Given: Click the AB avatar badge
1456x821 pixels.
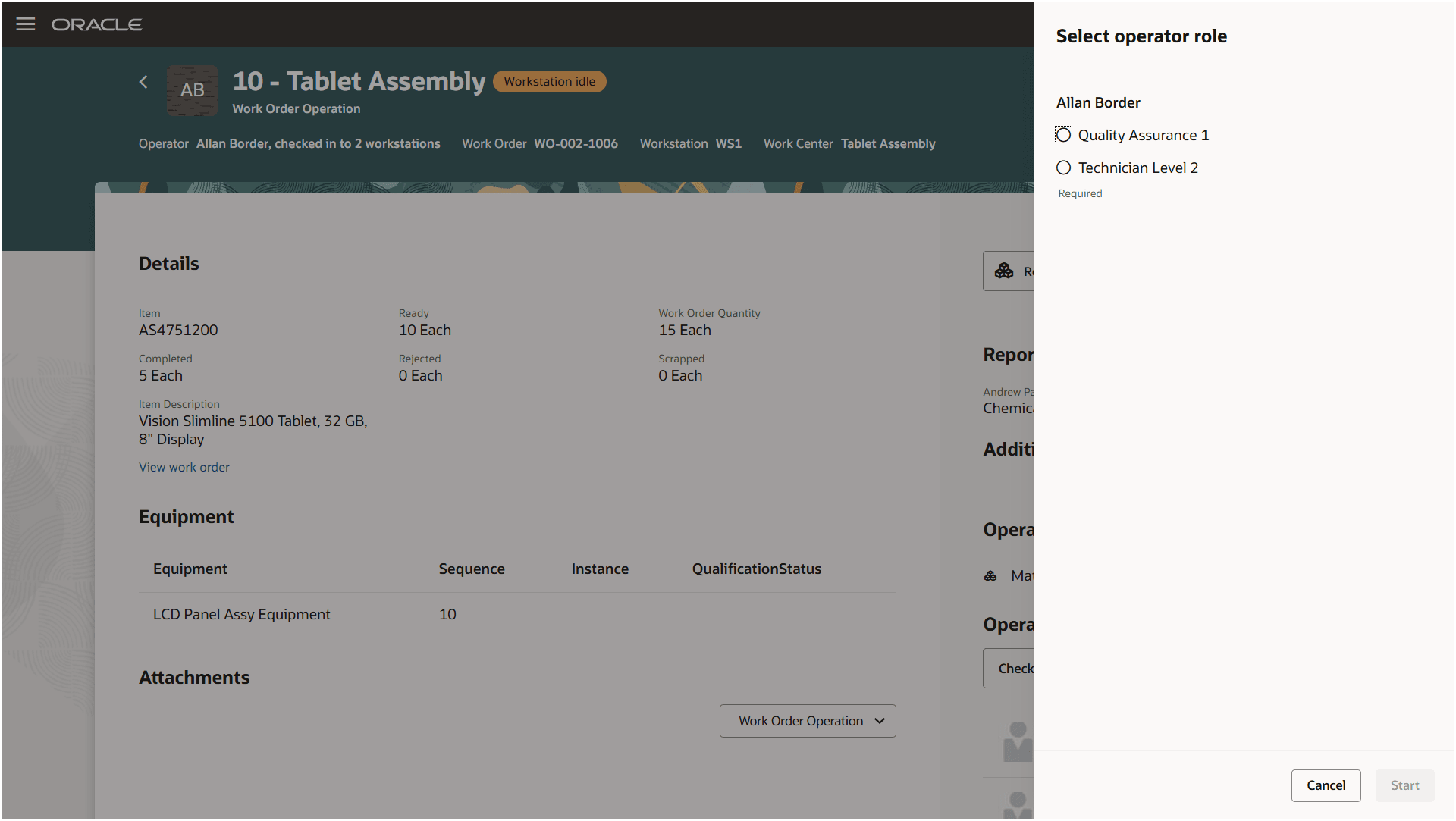Looking at the screenshot, I should (x=192, y=90).
